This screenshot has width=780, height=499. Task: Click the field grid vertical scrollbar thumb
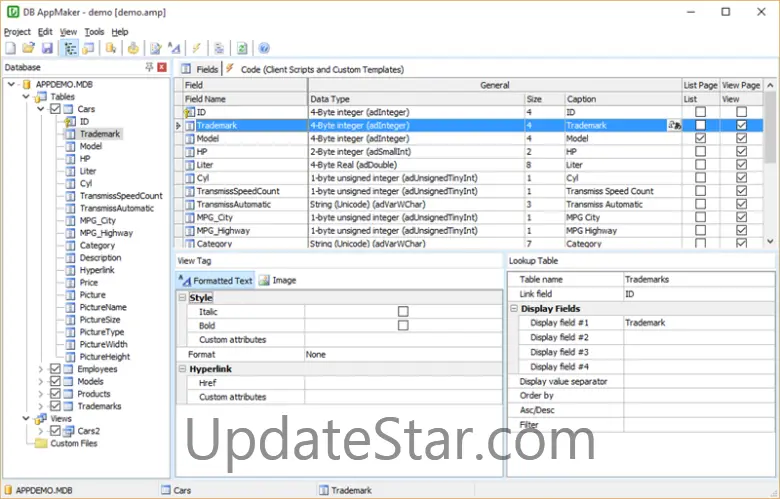point(770,127)
